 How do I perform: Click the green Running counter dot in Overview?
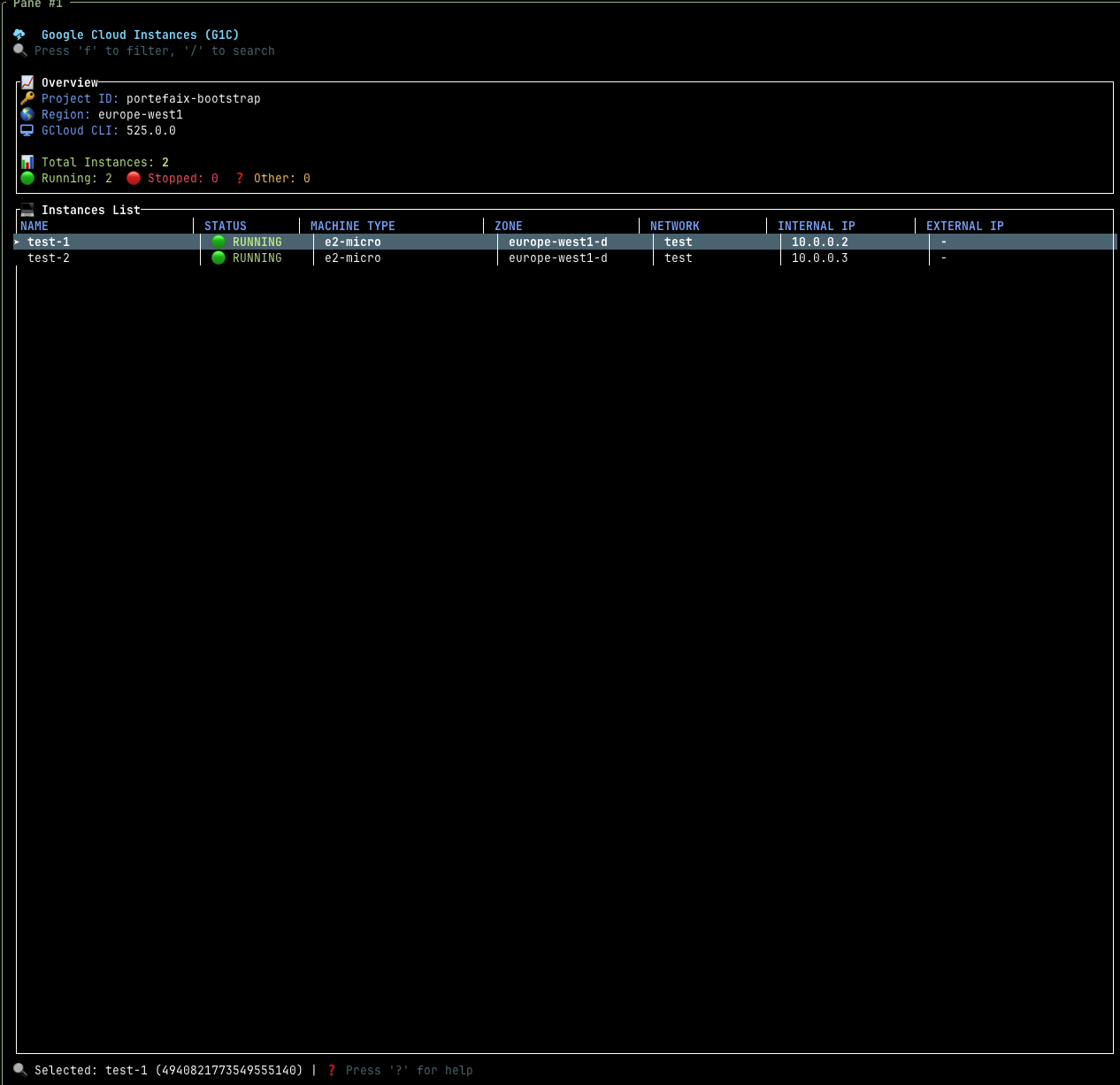point(27,178)
